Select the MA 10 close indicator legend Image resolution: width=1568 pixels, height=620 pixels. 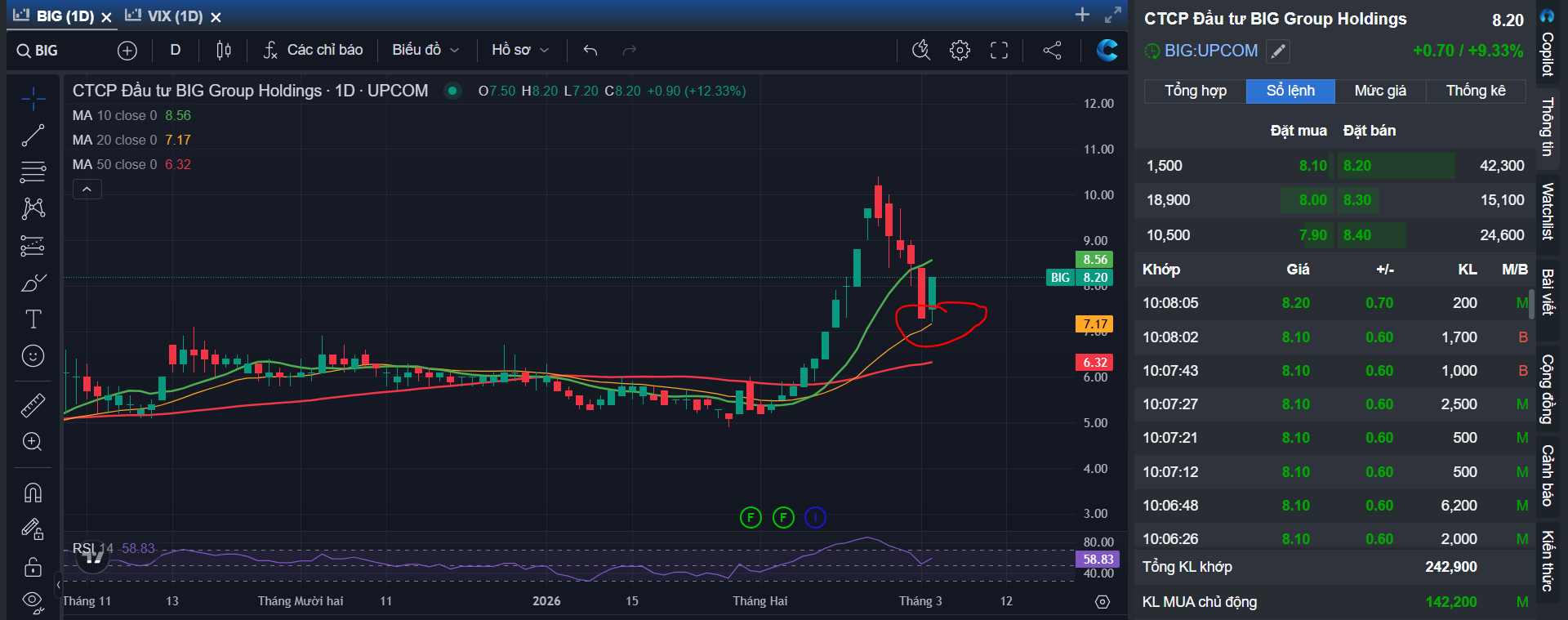[131, 116]
